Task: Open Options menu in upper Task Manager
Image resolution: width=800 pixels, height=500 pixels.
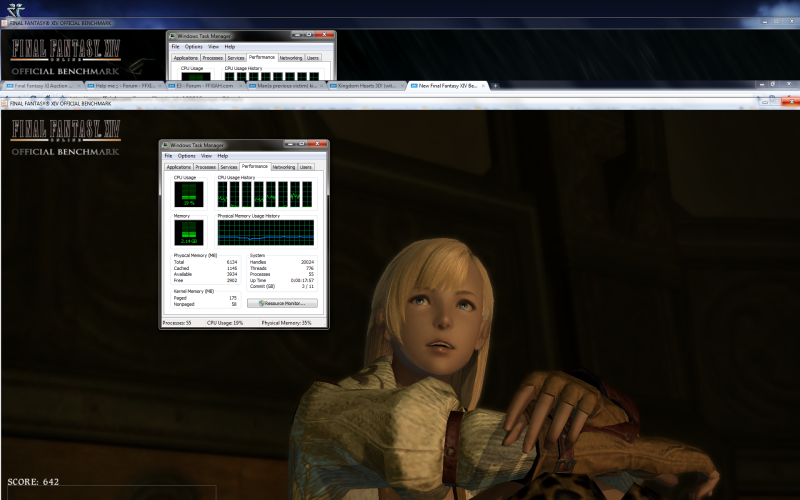Action: pos(193,46)
